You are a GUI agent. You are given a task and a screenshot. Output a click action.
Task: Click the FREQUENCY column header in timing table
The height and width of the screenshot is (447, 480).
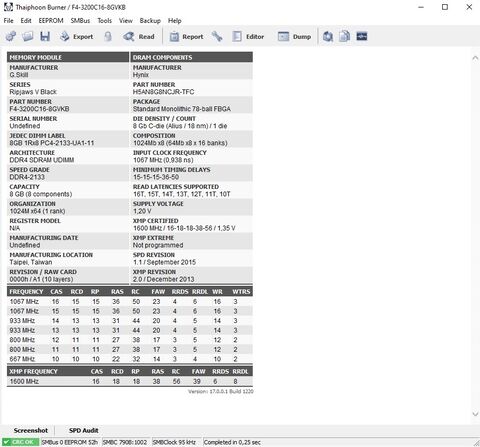pyautogui.click(x=26, y=292)
